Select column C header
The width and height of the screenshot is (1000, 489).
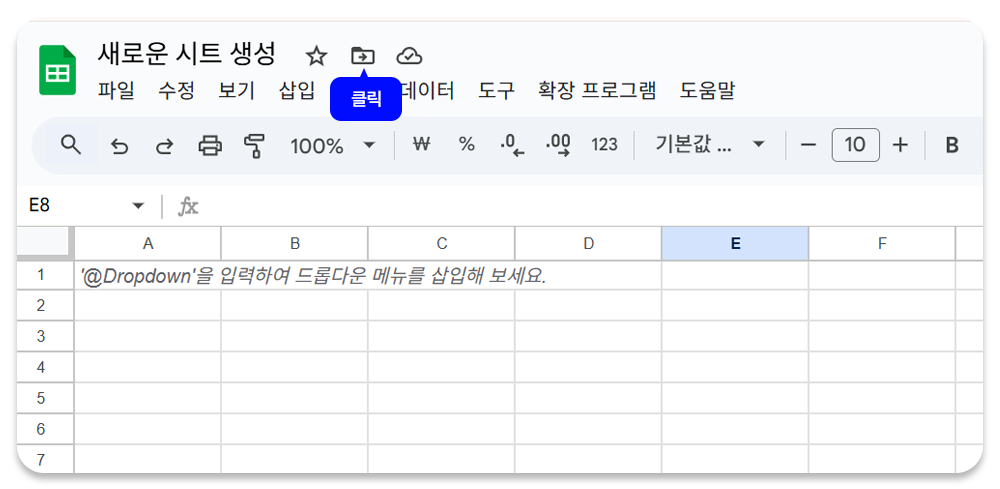tap(441, 244)
